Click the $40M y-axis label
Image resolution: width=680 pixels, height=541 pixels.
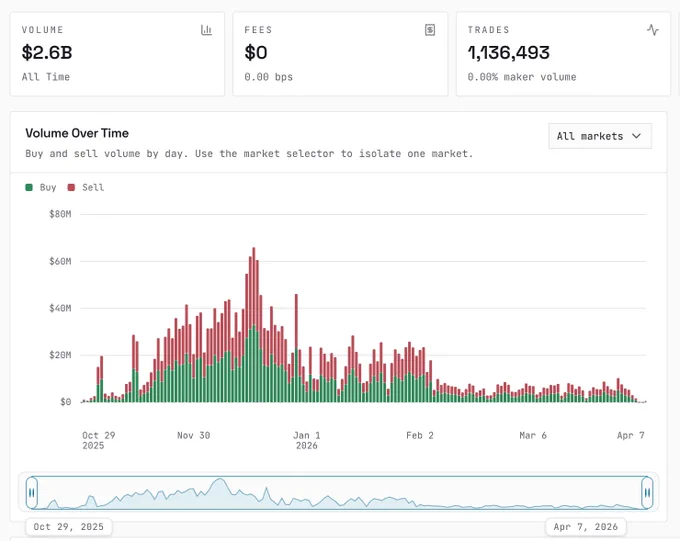(x=60, y=308)
